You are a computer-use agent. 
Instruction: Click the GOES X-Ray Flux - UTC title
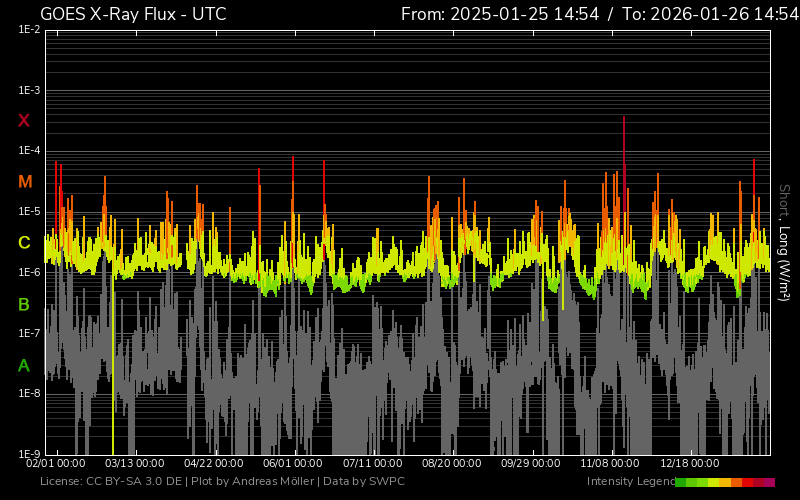click(133, 14)
